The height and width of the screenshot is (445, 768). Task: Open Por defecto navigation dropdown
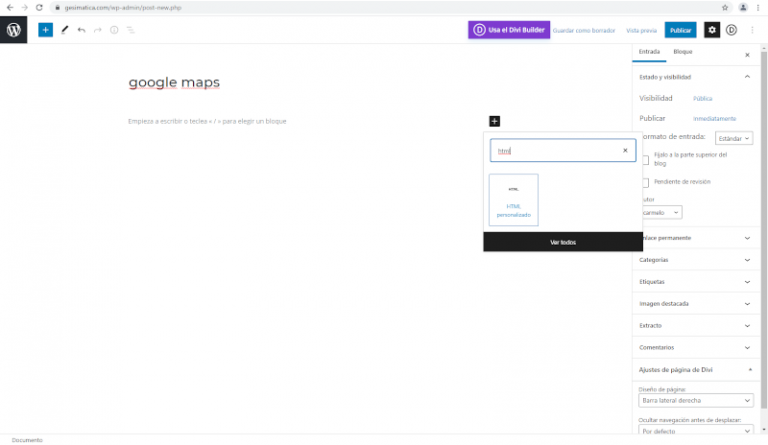[696, 431]
